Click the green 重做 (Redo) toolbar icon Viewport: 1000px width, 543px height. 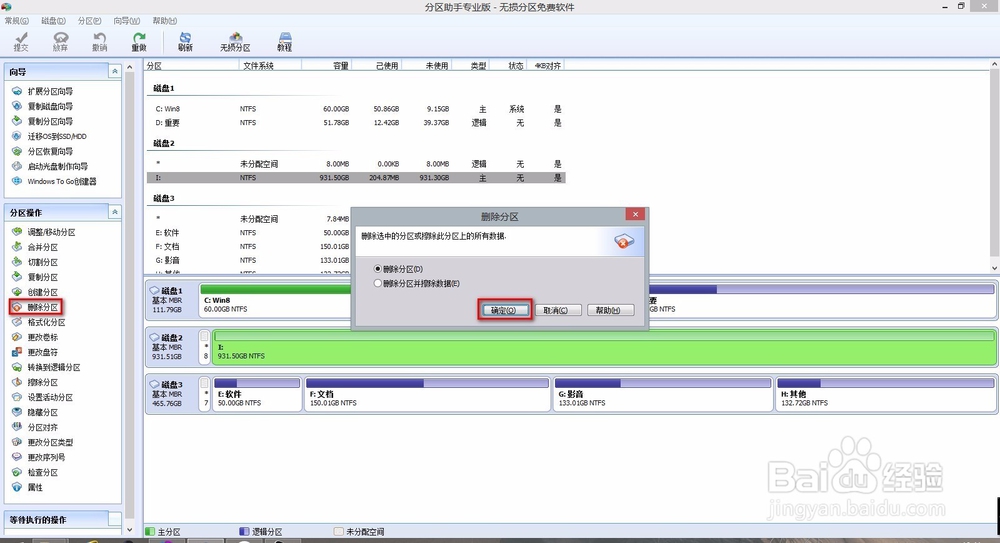click(138, 42)
